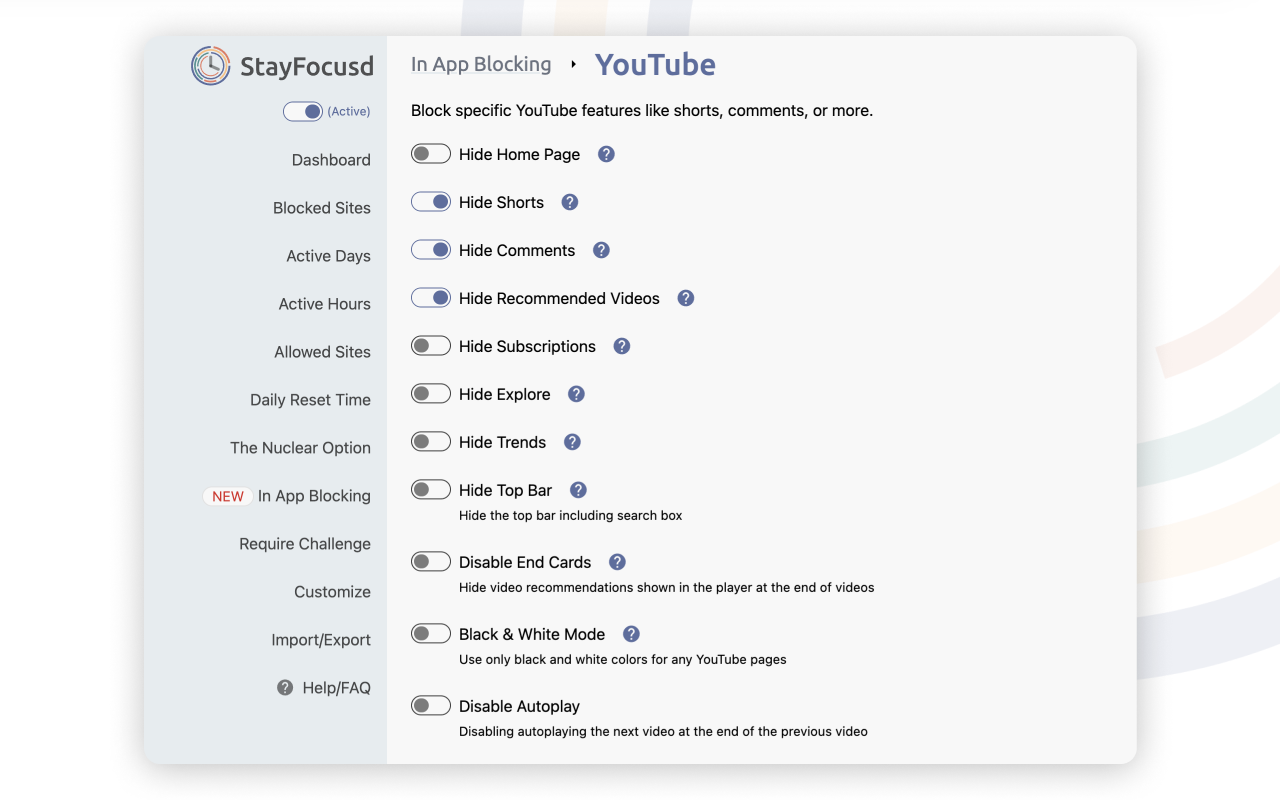1280x800 pixels.
Task: Turn off the Hide Shorts toggle
Action: pos(431,202)
